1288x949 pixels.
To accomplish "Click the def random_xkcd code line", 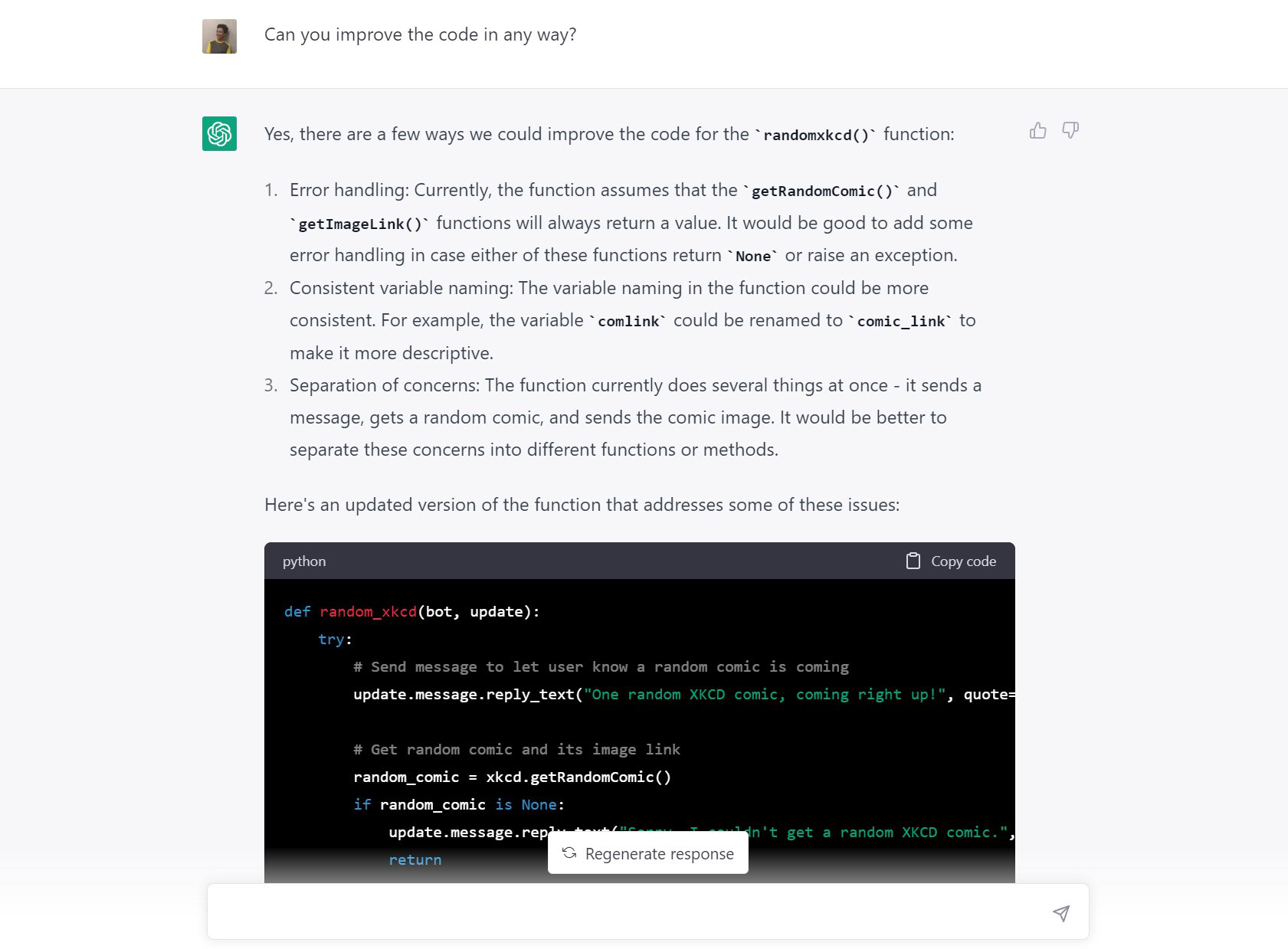I will click(x=411, y=612).
